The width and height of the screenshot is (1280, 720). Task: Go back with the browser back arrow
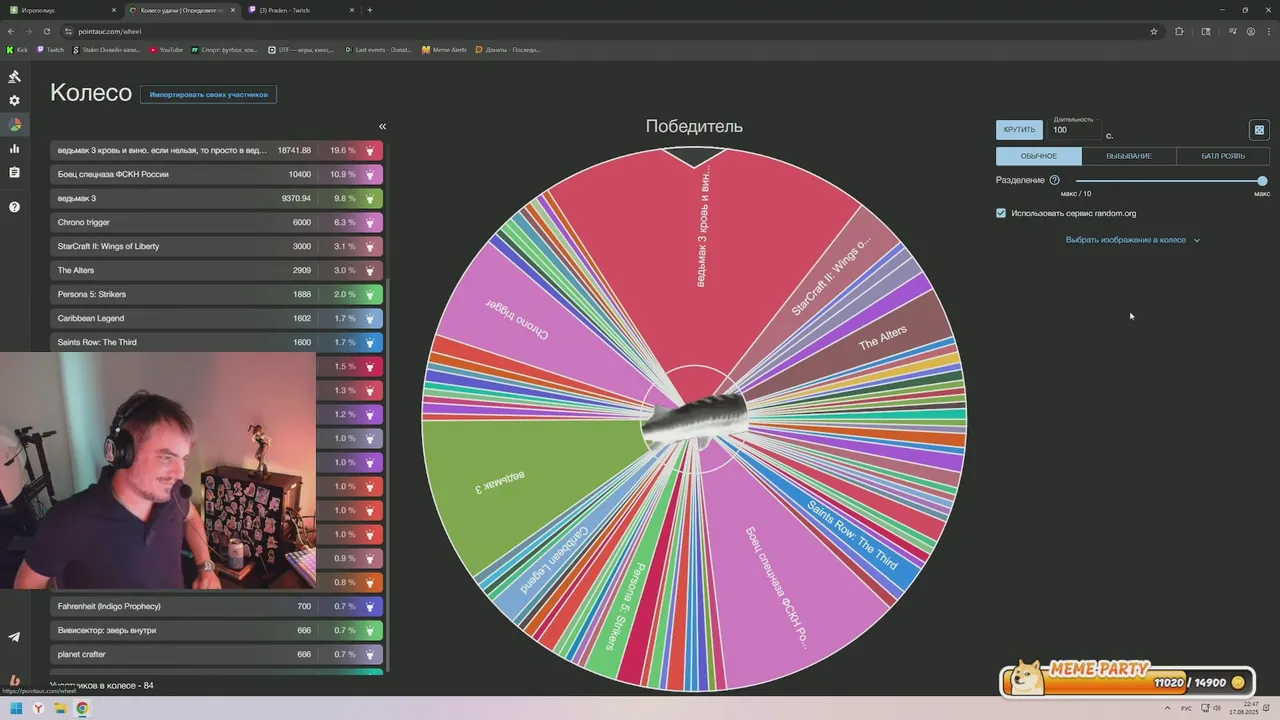[x=11, y=31]
